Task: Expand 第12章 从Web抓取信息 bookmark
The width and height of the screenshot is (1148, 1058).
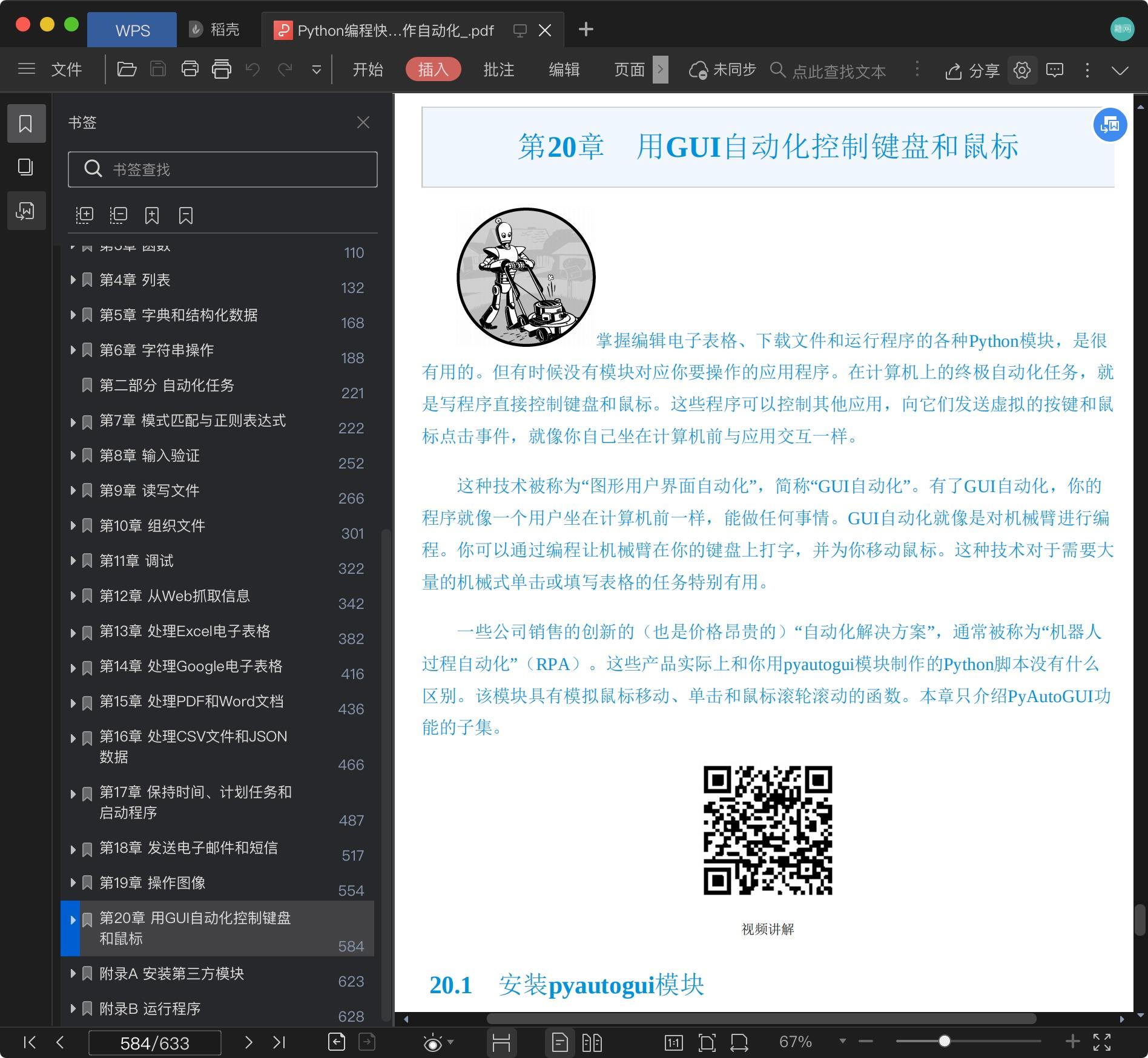Action: pyautogui.click(x=73, y=596)
